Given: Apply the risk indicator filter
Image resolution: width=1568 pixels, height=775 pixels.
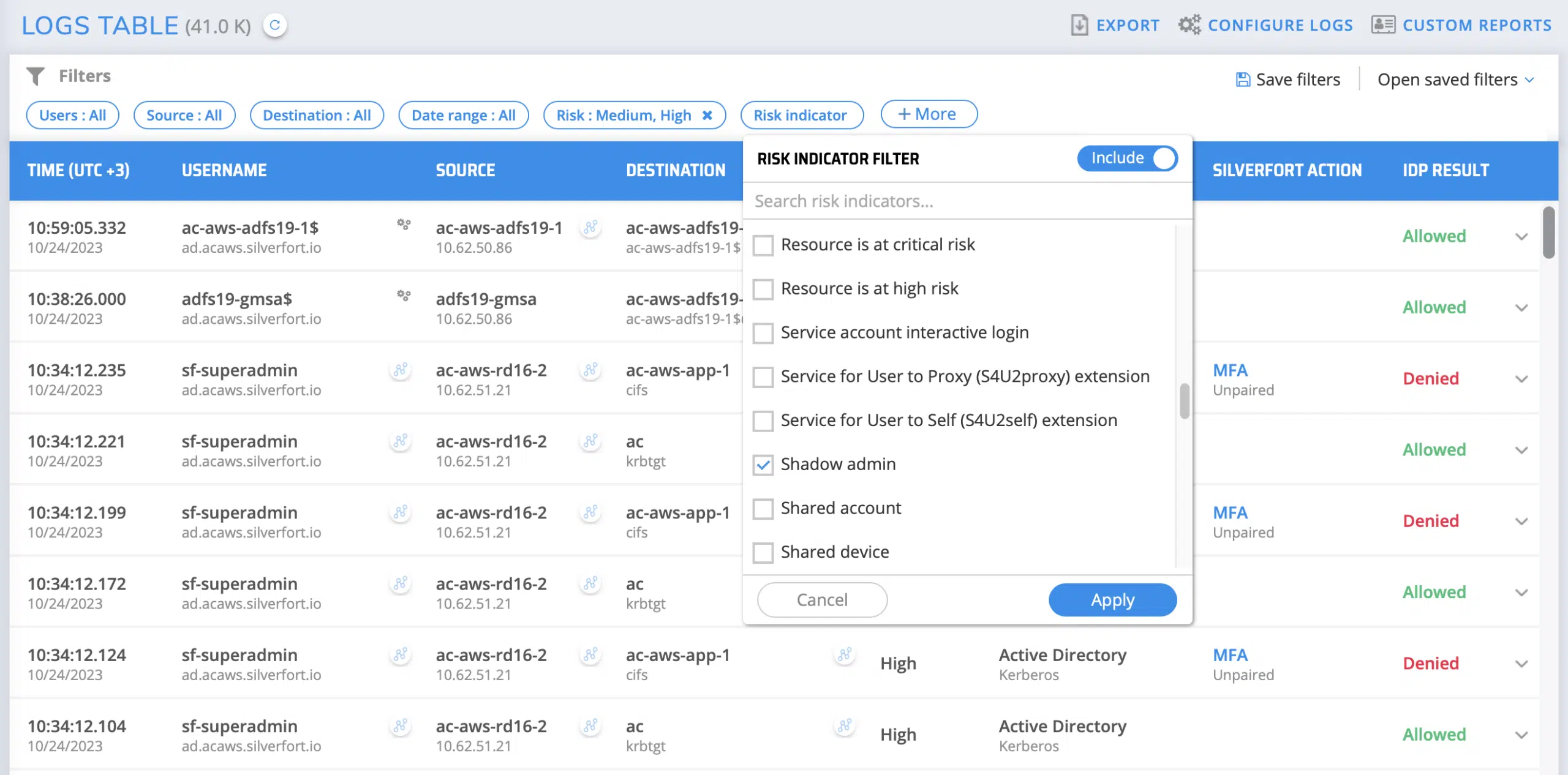Looking at the screenshot, I should point(1112,600).
